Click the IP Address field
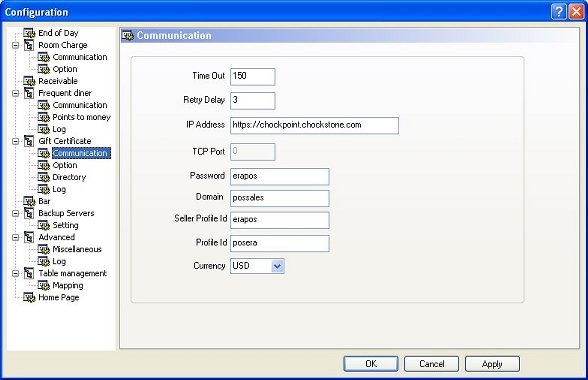 (x=314, y=125)
